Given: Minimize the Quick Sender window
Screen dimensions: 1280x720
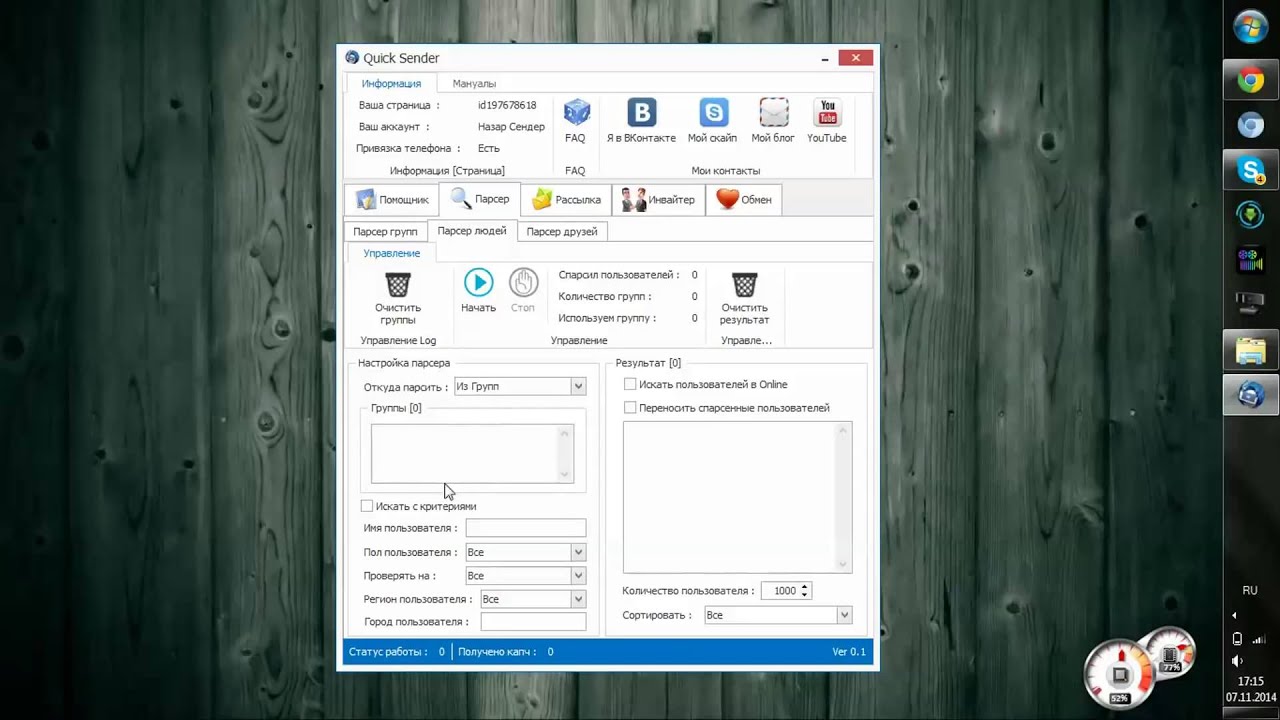Looking at the screenshot, I should [825, 58].
